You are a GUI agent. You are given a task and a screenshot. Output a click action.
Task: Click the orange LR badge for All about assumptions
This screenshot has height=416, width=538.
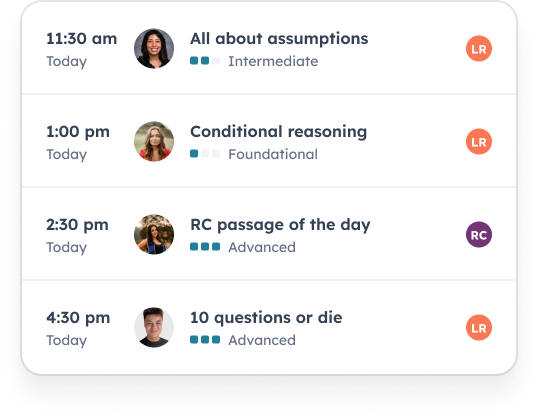coord(479,49)
